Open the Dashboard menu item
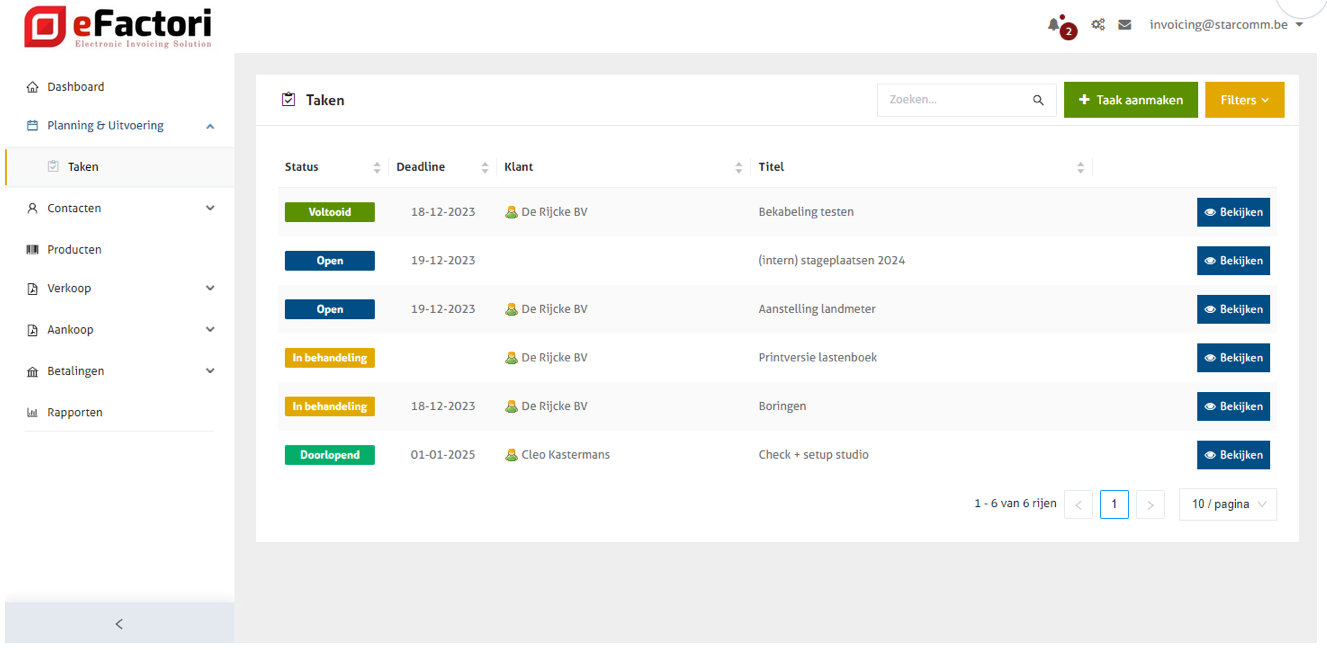 pos(76,87)
